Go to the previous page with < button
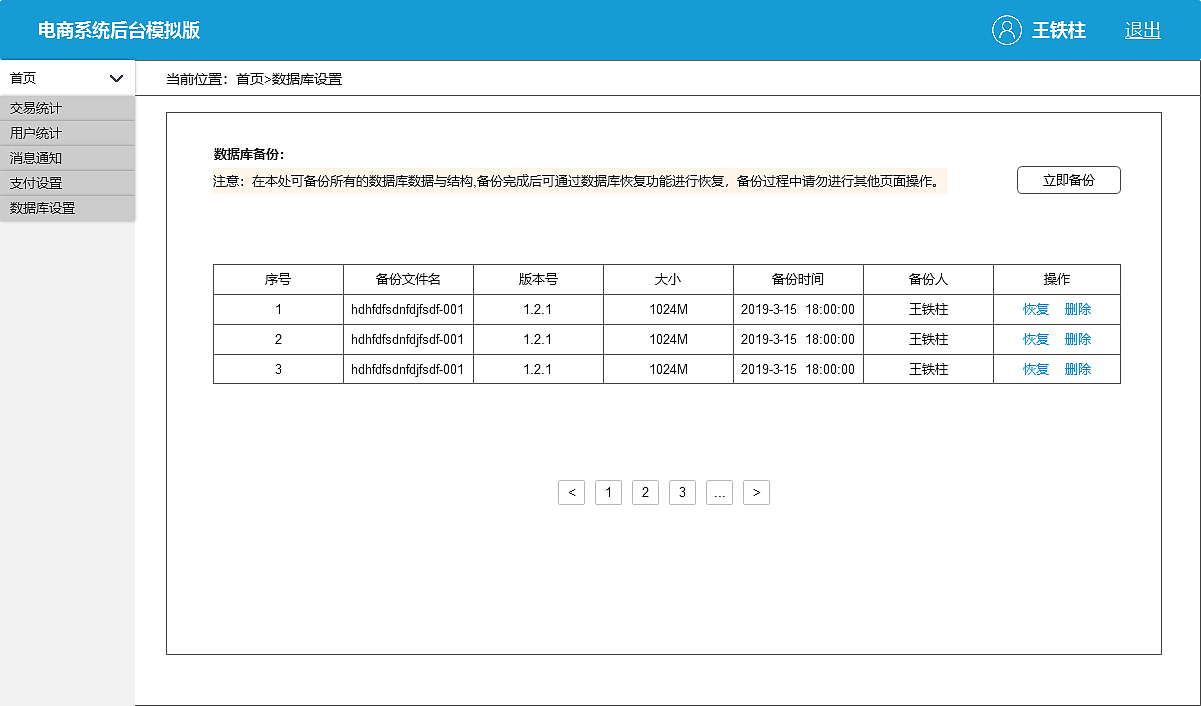 coord(571,492)
